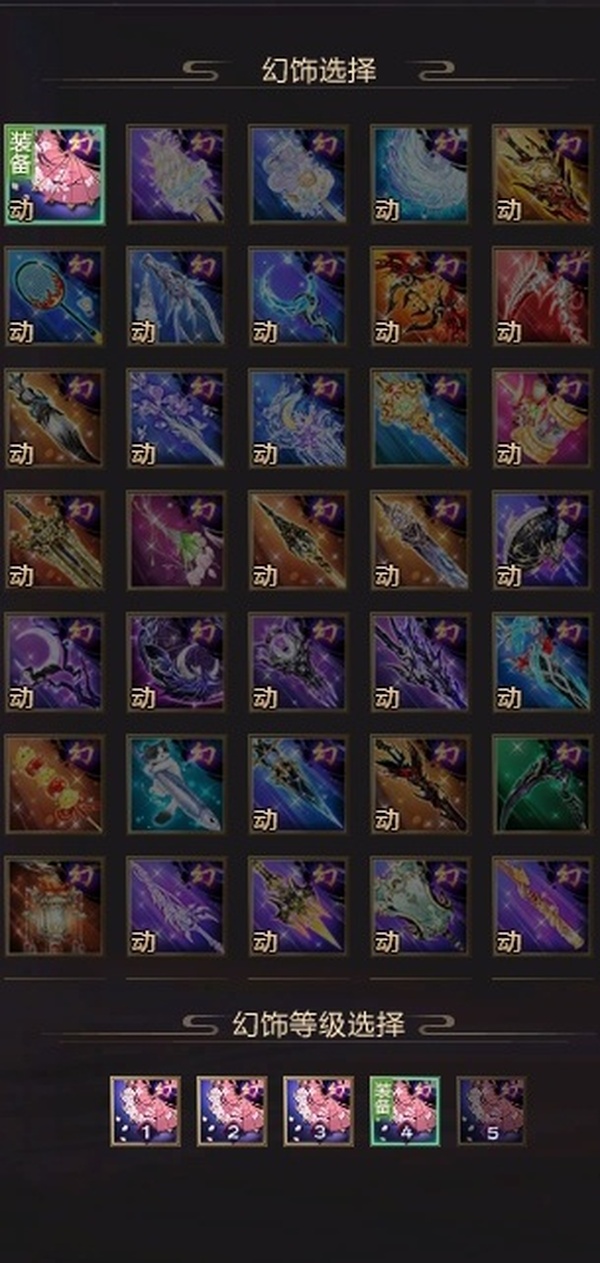
Task: Select the red flower cyan branch skin
Action: [542, 662]
